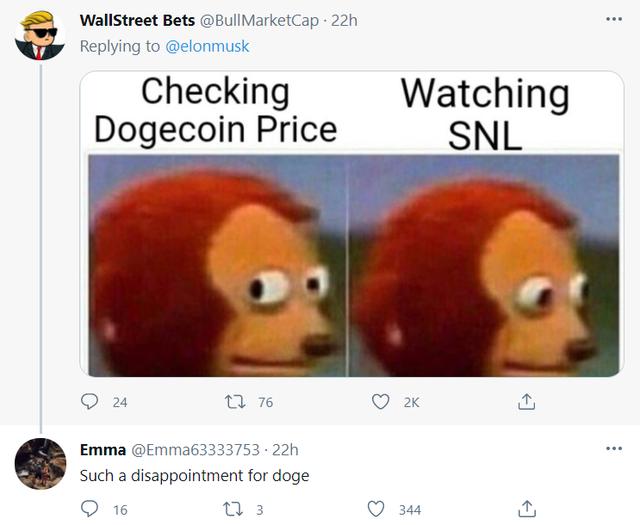Reply to Emma's tweet
The width and height of the screenshot is (640, 525).
tap(89, 509)
